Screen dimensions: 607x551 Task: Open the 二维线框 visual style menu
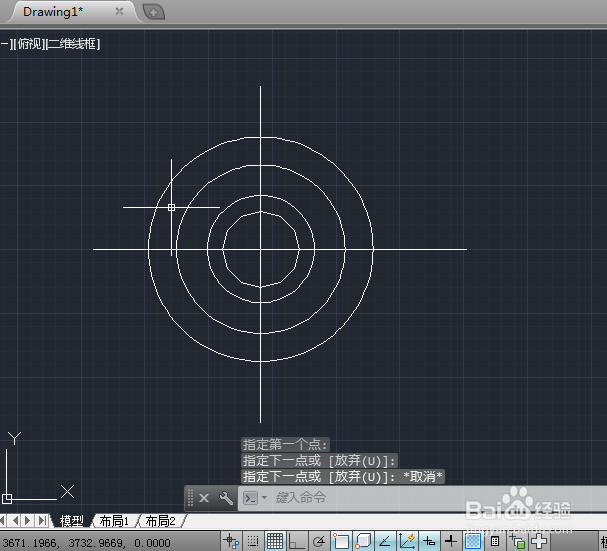click(73, 44)
